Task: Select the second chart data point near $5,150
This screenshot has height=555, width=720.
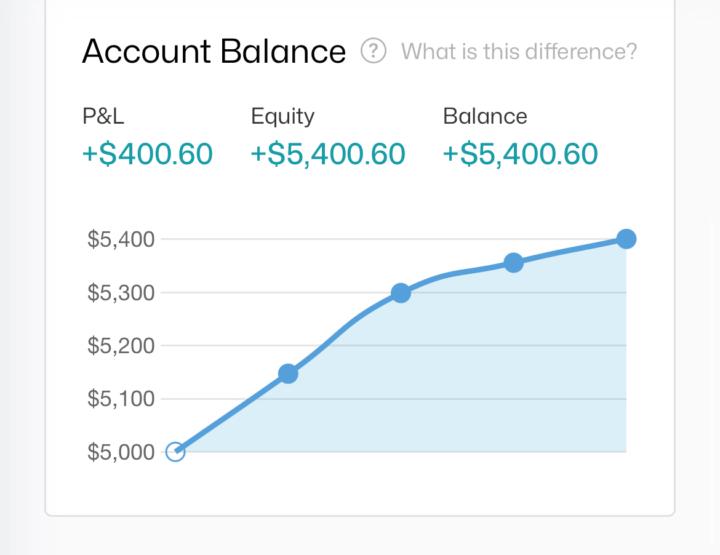Action: [x=288, y=374]
